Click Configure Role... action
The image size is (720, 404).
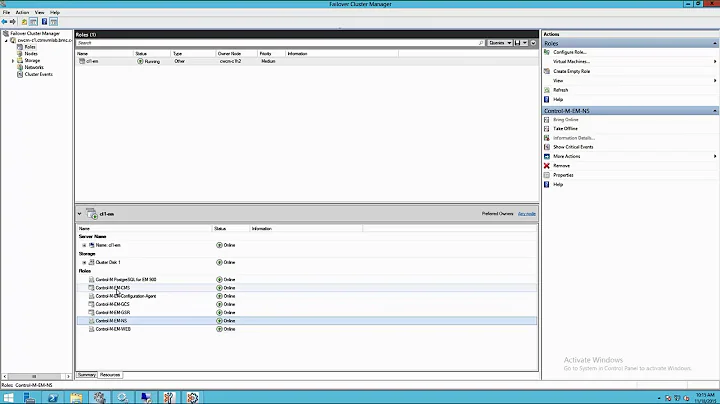pyautogui.click(x=569, y=52)
